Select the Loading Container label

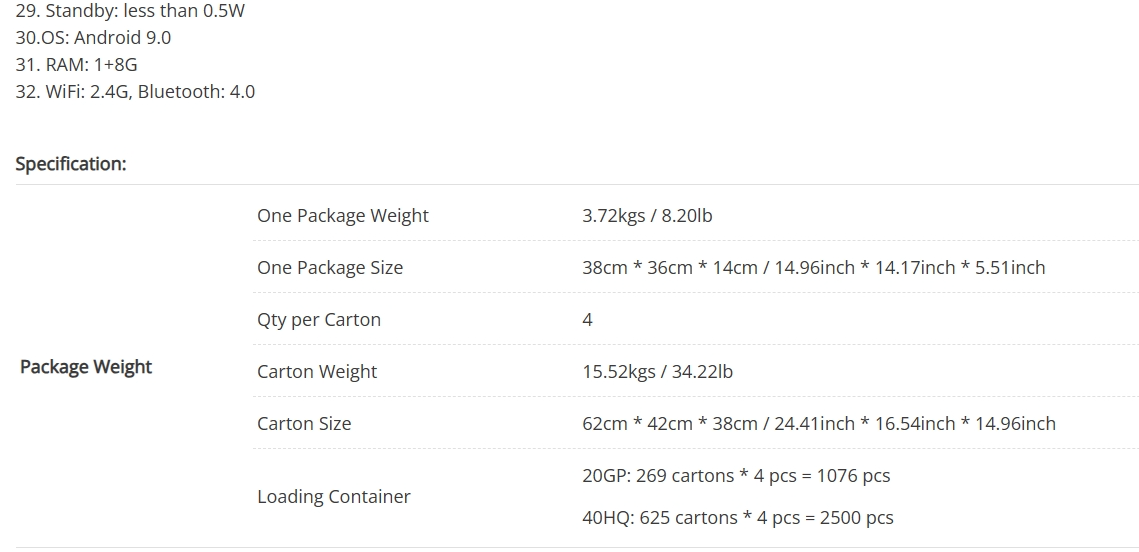point(333,497)
